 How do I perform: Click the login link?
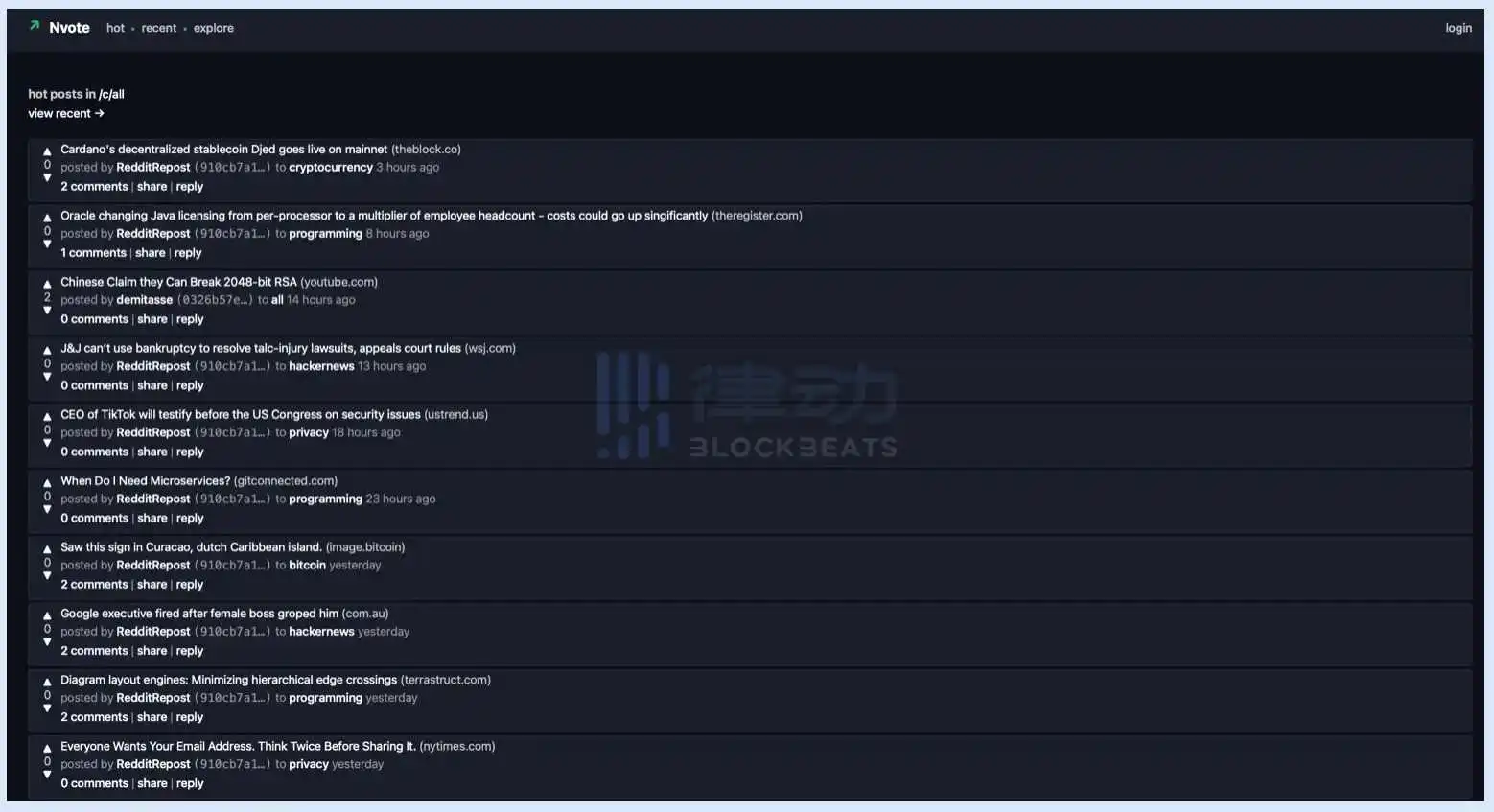click(x=1458, y=28)
